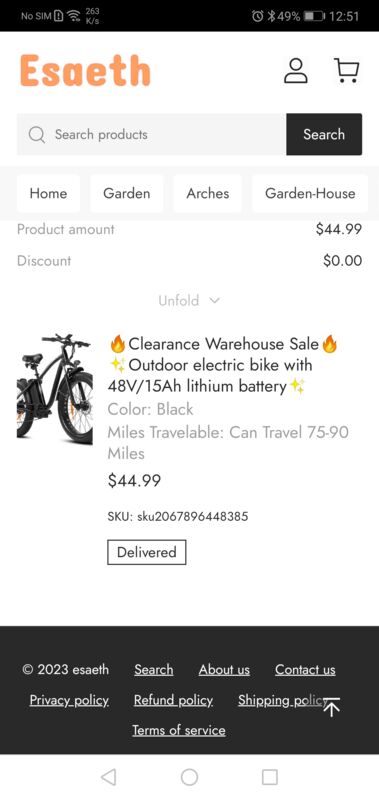Viewport: 379px width, 800px height.
Task: Tap Android home circle button
Action: point(189,777)
